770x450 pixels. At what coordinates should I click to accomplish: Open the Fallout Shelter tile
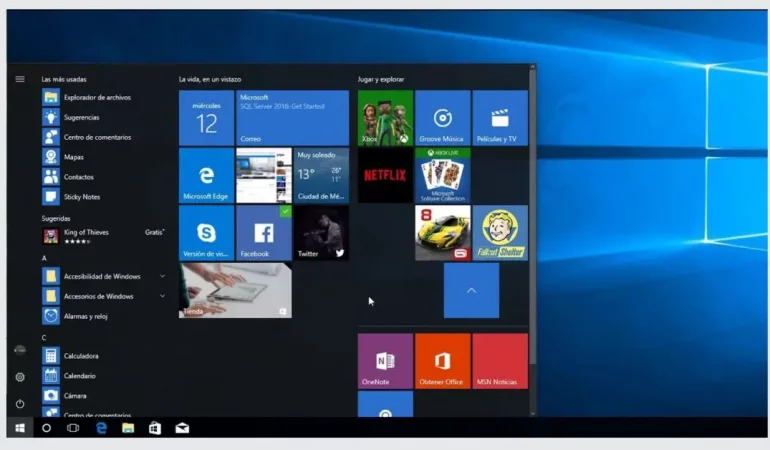tap(500, 233)
